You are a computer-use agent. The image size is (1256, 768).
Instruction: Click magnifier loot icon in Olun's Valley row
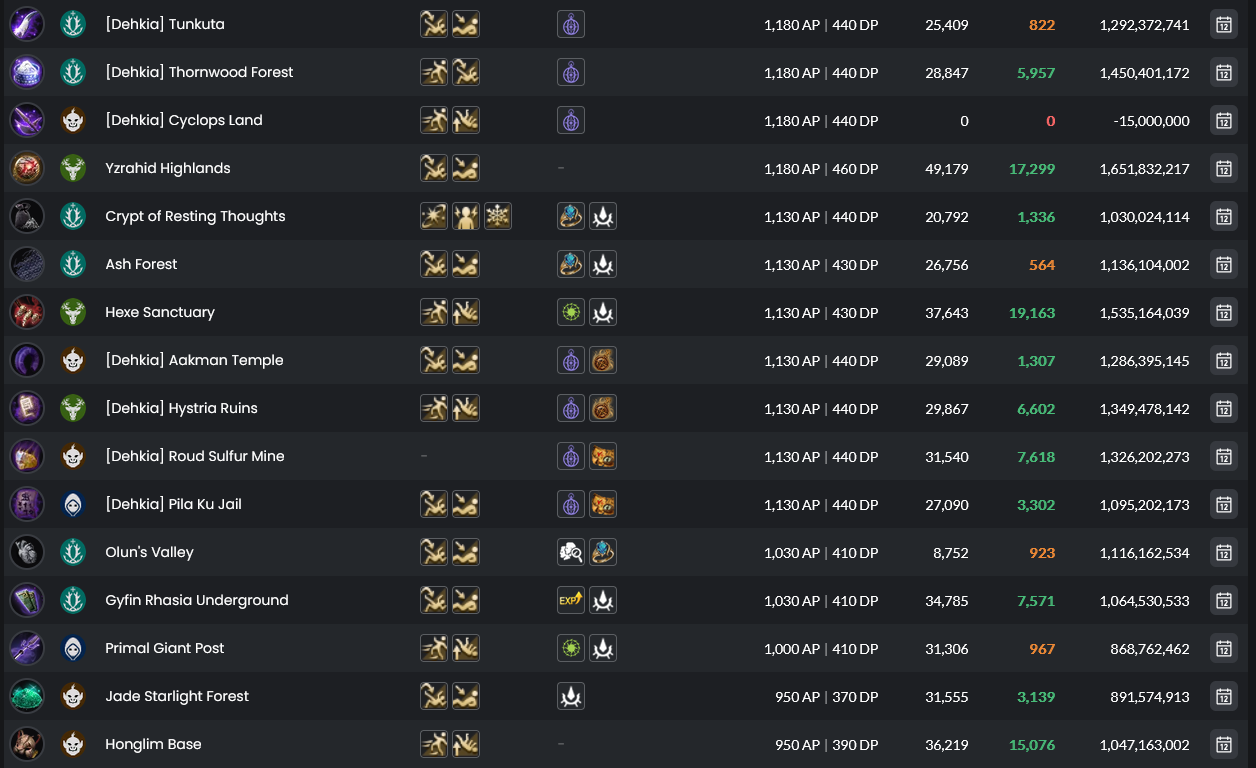(571, 552)
